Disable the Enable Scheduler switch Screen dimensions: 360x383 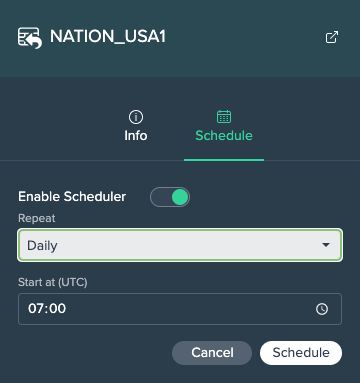point(170,197)
